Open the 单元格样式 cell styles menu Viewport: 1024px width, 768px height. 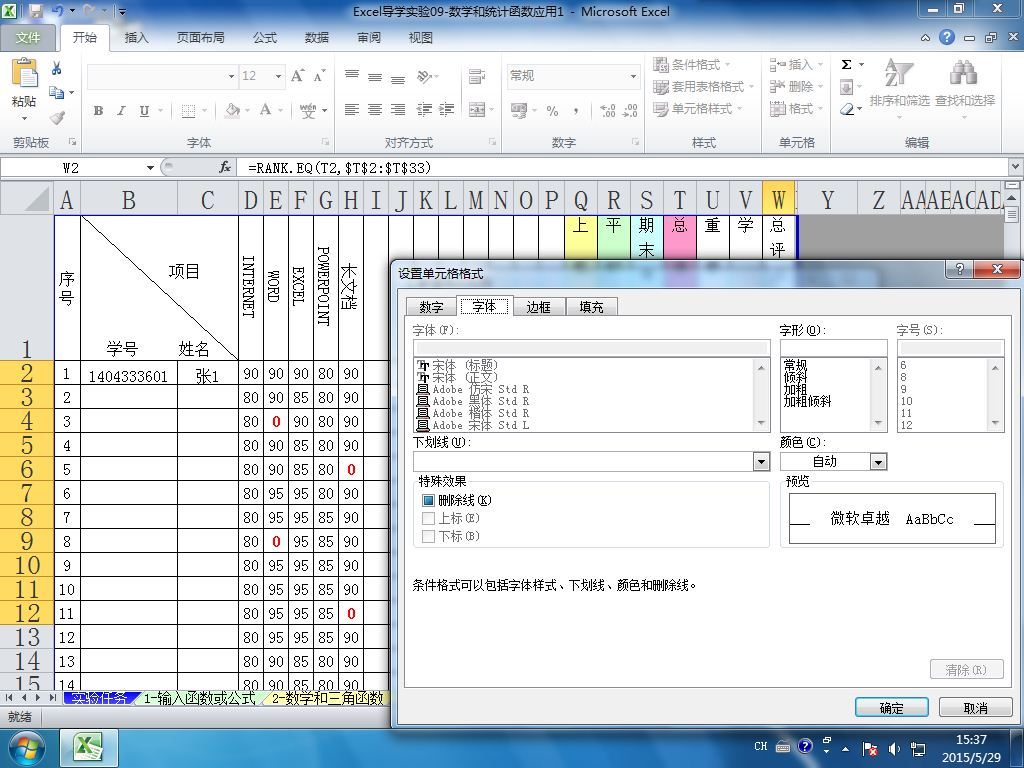[698, 108]
